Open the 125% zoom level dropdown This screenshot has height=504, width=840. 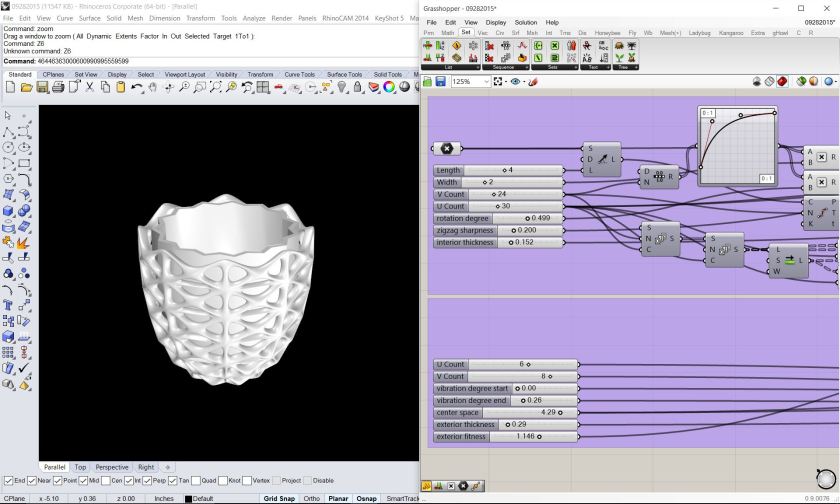(x=486, y=81)
